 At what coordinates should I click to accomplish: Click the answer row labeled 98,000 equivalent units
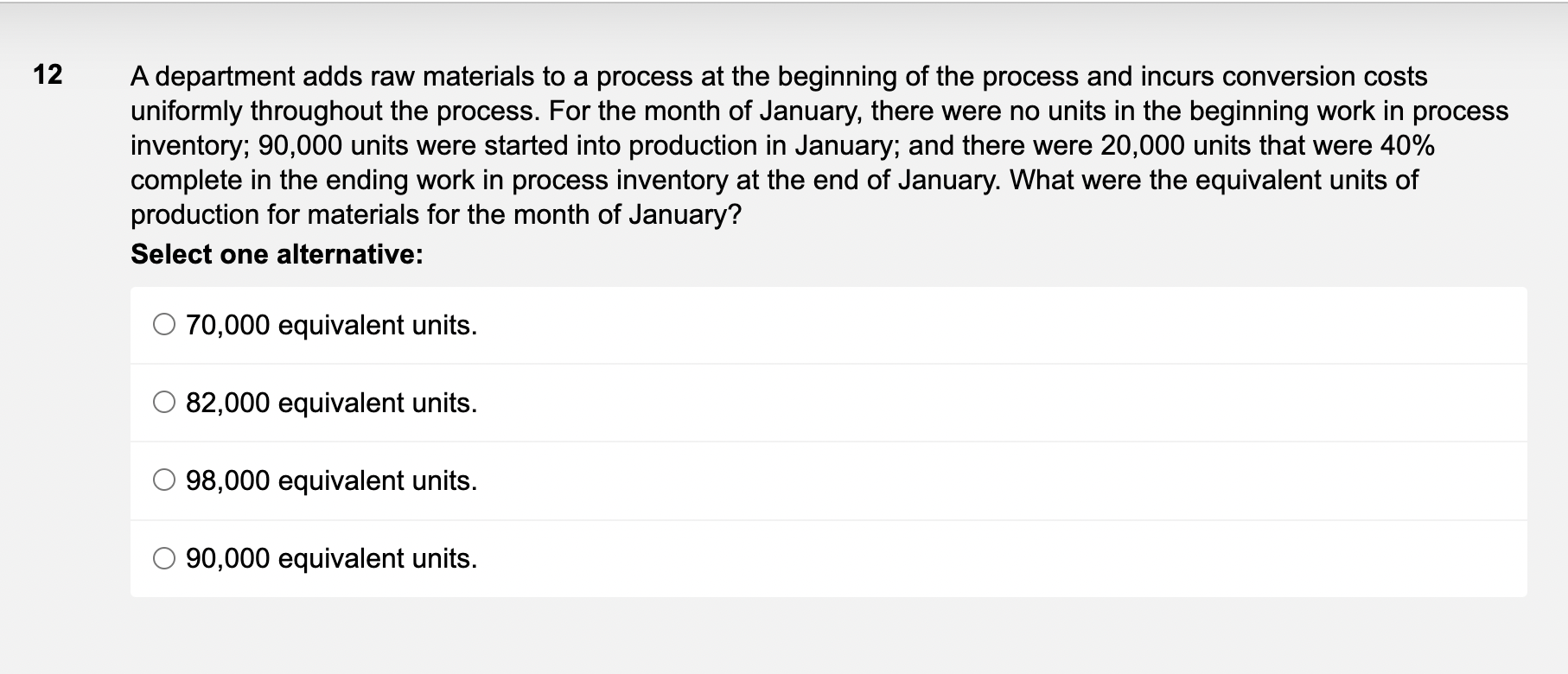coord(605,481)
